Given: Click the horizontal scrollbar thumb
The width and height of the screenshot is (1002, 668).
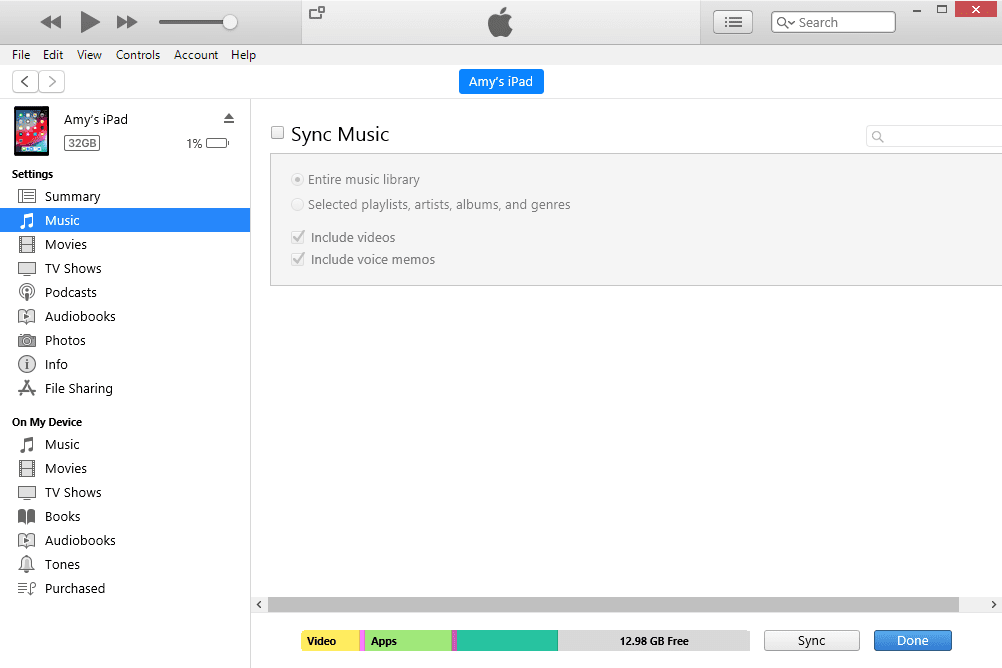Looking at the screenshot, I should (613, 604).
